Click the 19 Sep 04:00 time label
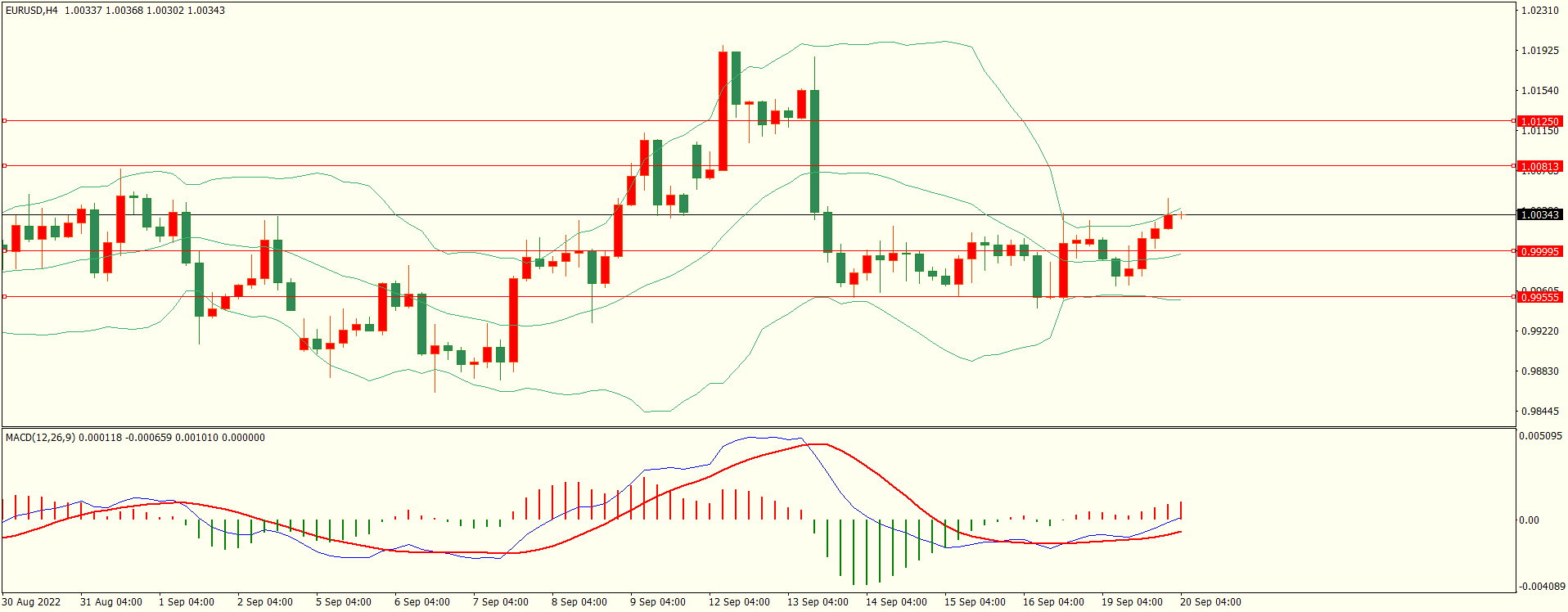The image size is (1568, 612). (1132, 602)
